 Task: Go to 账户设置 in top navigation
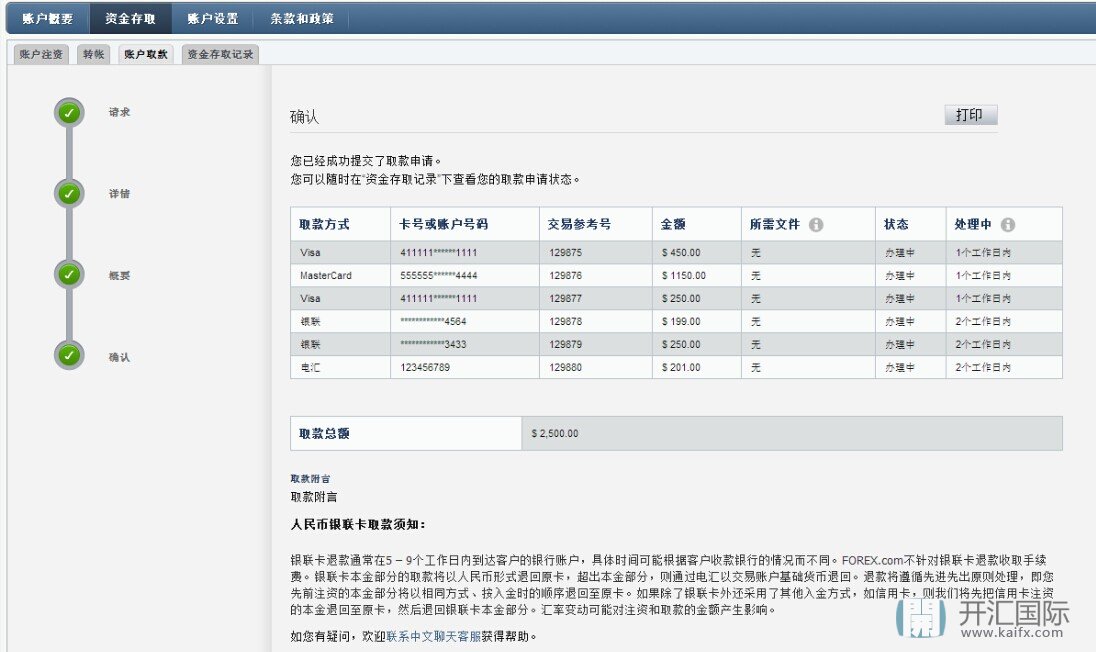[212, 18]
